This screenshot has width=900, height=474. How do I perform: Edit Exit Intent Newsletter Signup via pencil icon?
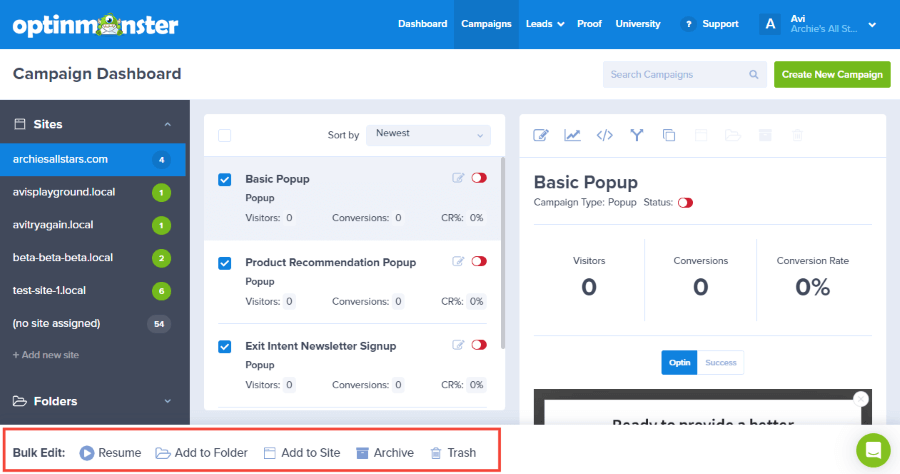pos(458,345)
